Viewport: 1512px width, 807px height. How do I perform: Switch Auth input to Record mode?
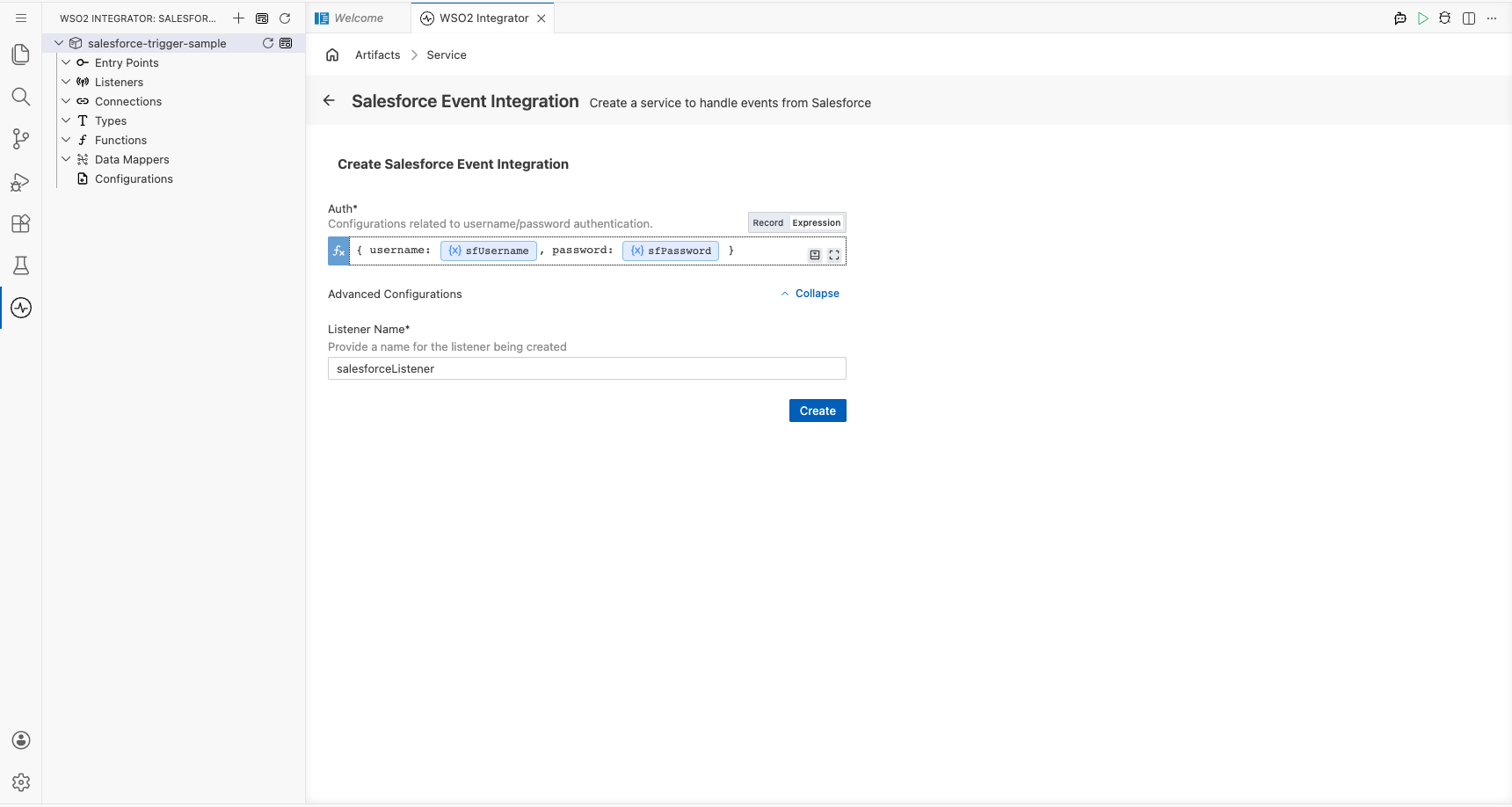coord(767,222)
